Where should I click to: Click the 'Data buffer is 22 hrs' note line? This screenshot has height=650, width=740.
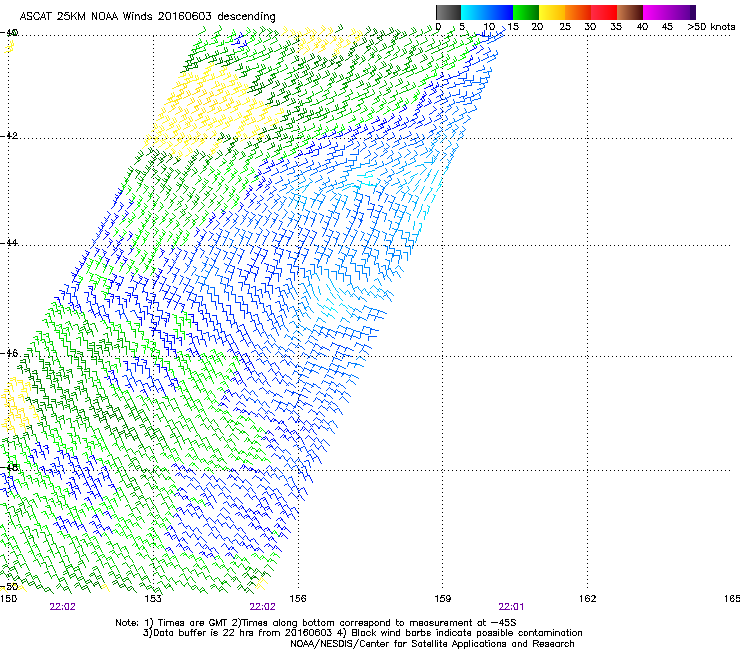click(x=362, y=633)
